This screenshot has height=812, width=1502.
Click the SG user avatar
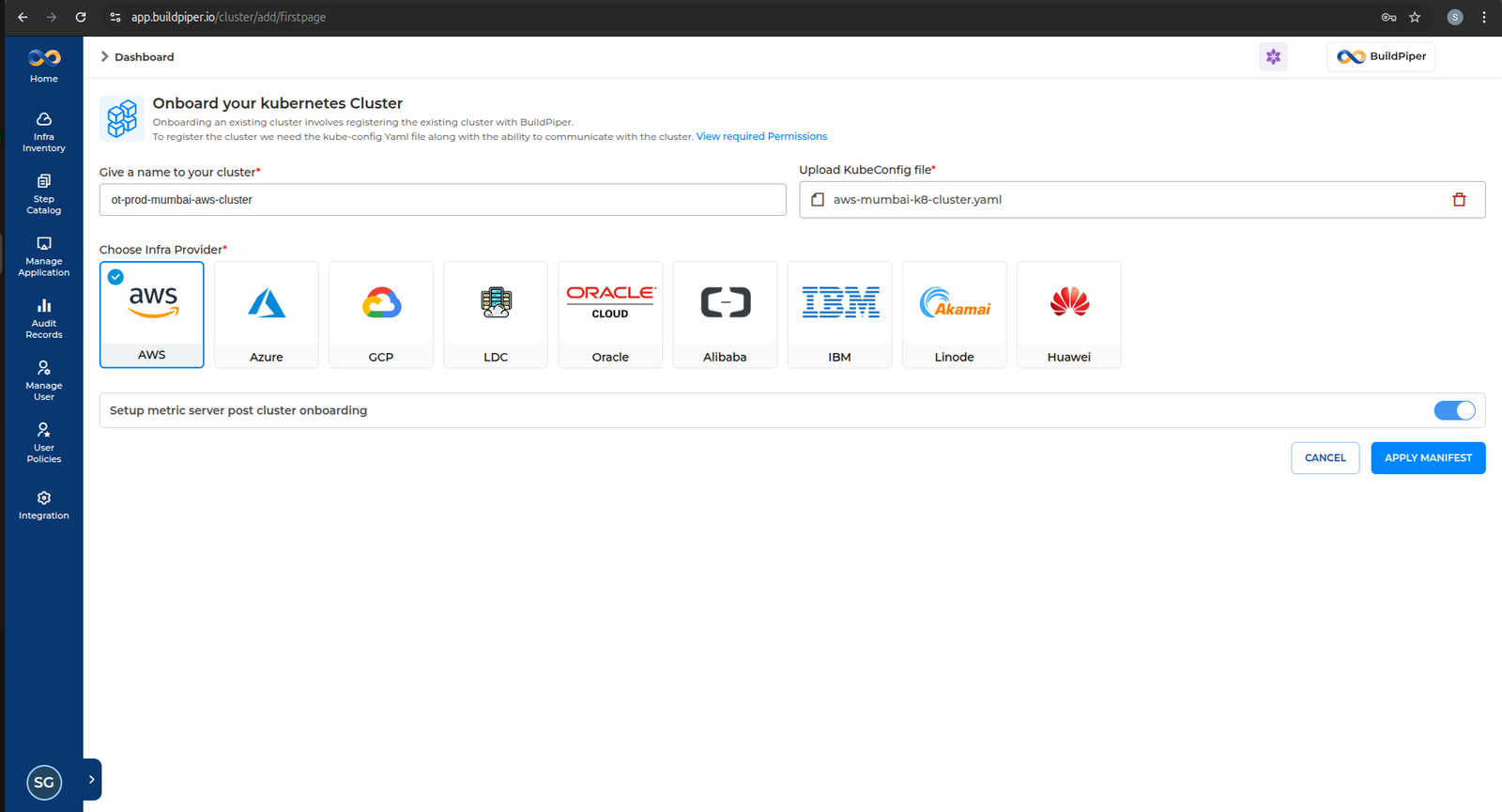click(44, 782)
